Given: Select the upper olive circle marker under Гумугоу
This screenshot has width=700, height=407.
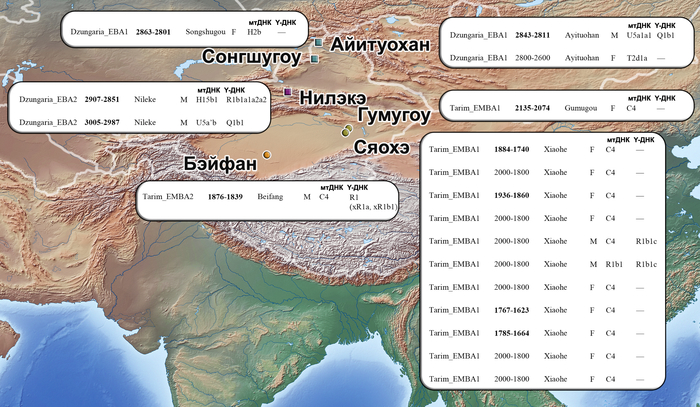Looking at the screenshot, I should (x=349, y=129).
